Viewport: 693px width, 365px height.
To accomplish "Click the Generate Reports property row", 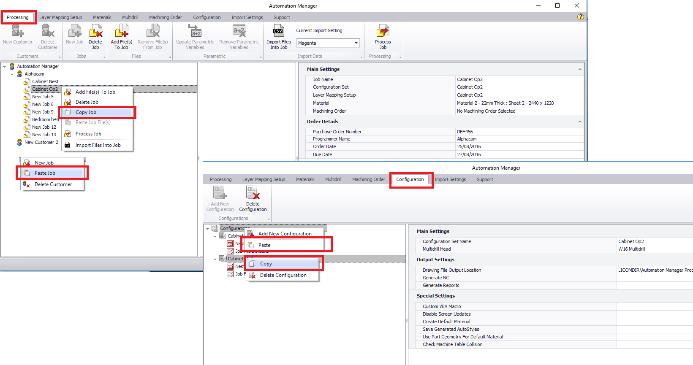I will (x=554, y=285).
